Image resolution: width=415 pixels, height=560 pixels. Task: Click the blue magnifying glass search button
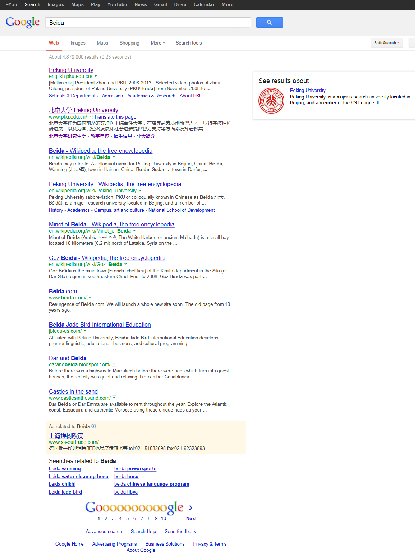(x=269, y=22)
